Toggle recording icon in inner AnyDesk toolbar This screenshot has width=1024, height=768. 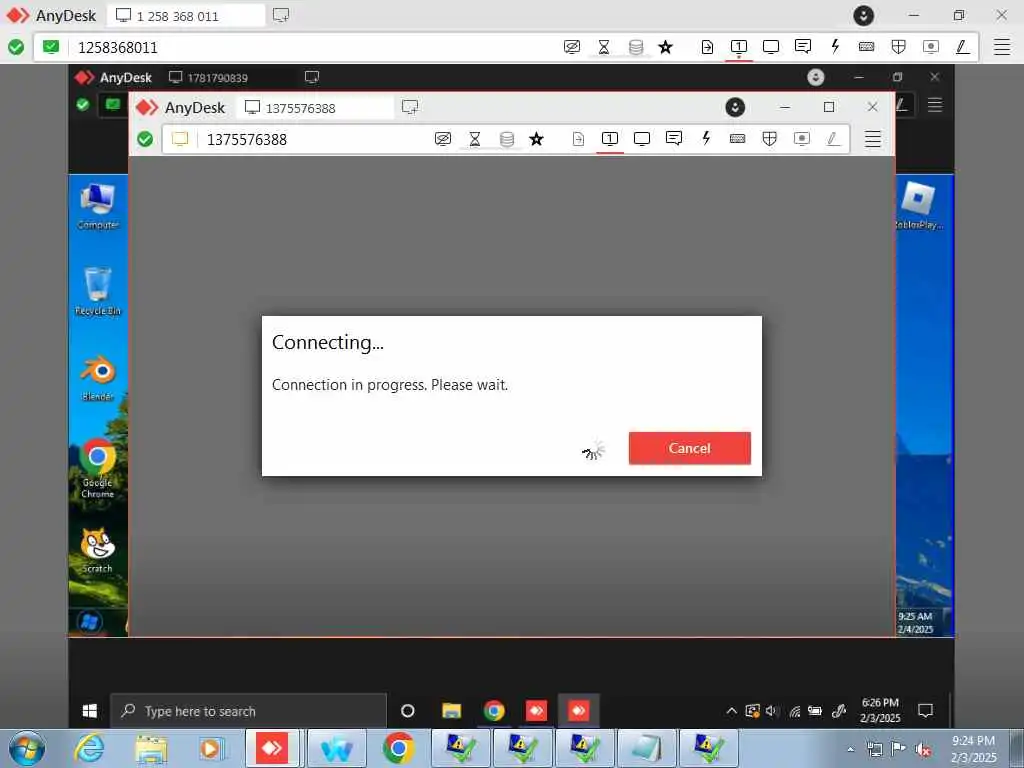click(801, 138)
